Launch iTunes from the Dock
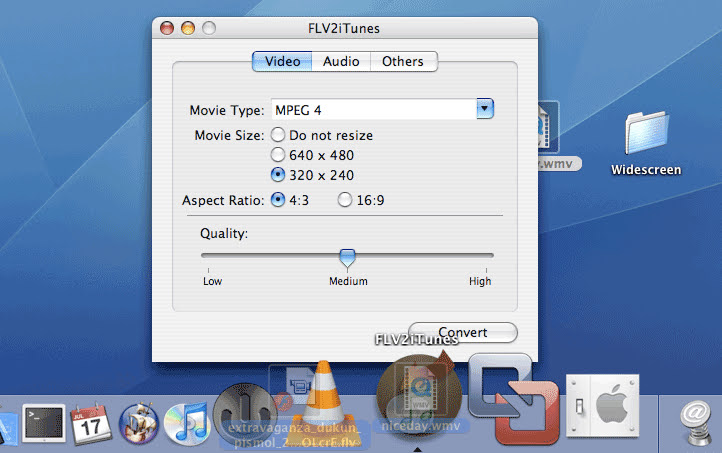The height and width of the screenshot is (453, 722). (187, 424)
